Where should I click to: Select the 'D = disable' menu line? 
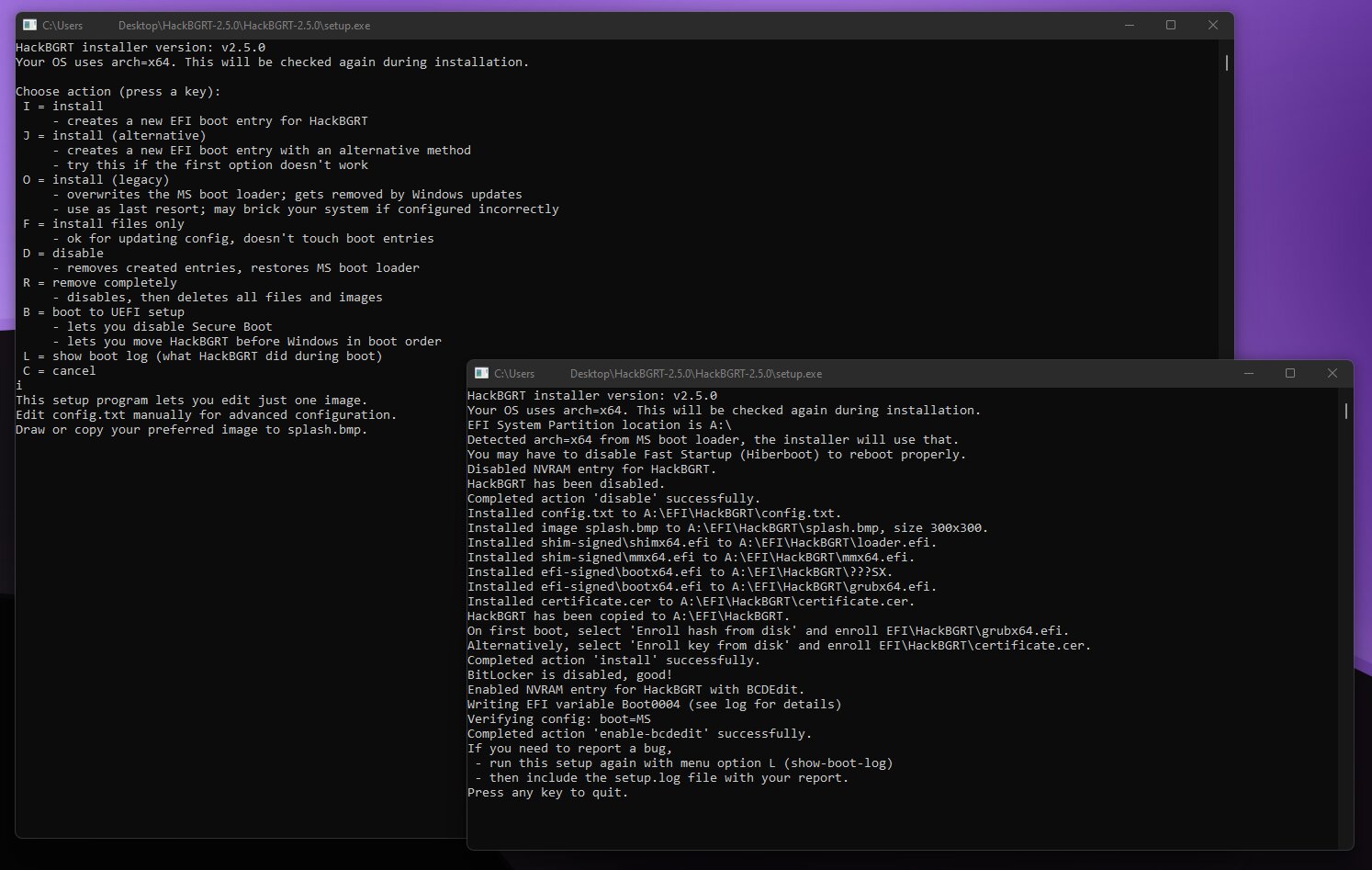[x=63, y=254]
